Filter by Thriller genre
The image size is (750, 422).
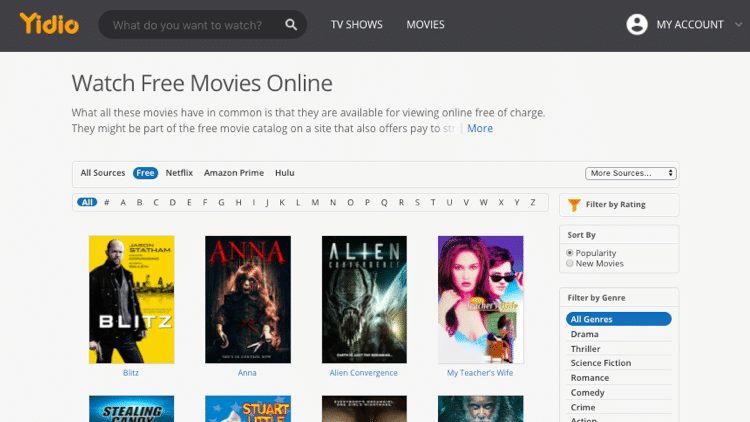pyautogui.click(x=585, y=349)
